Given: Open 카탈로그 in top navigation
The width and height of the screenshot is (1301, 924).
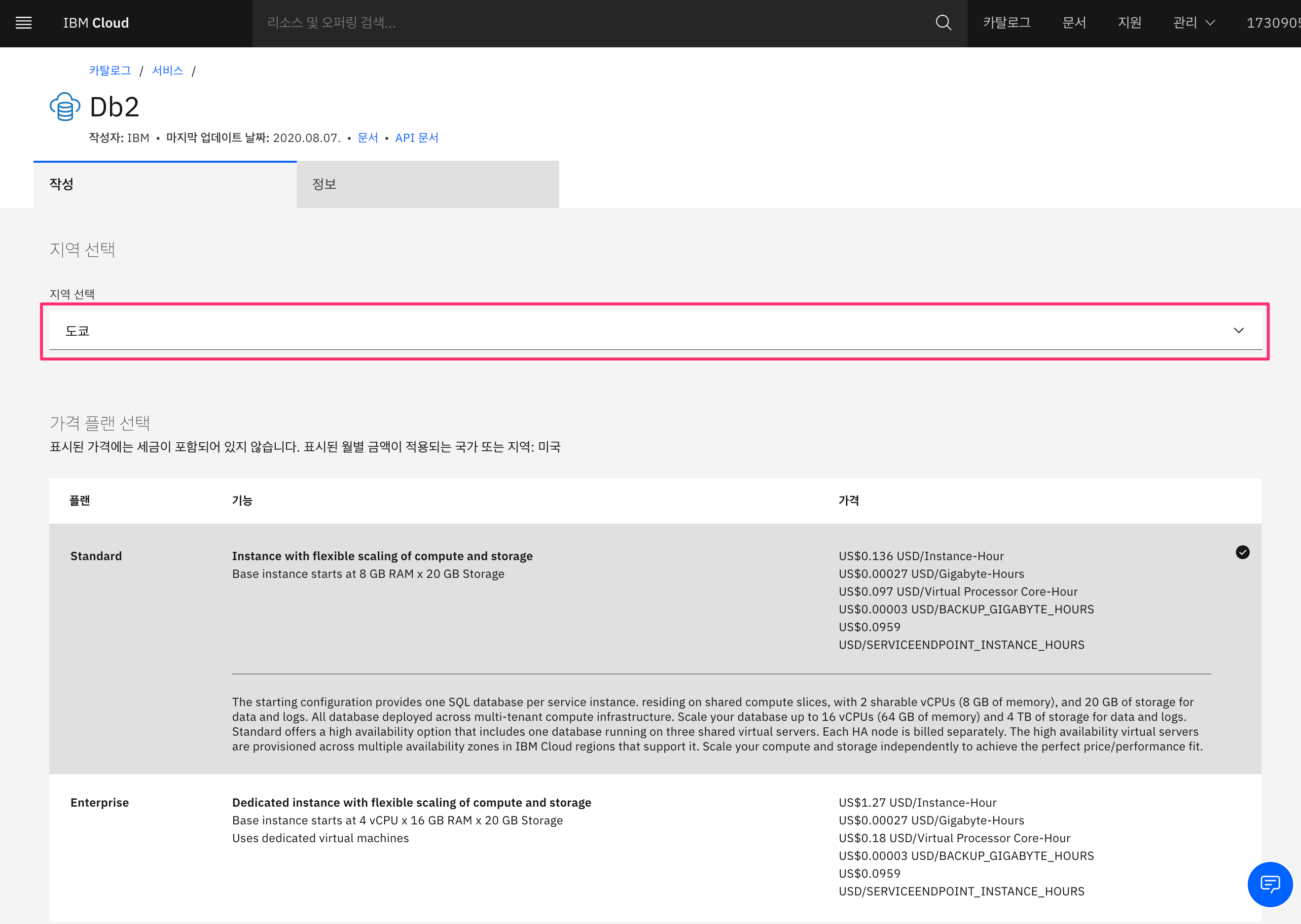Looking at the screenshot, I should pyautogui.click(x=1006, y=23).
